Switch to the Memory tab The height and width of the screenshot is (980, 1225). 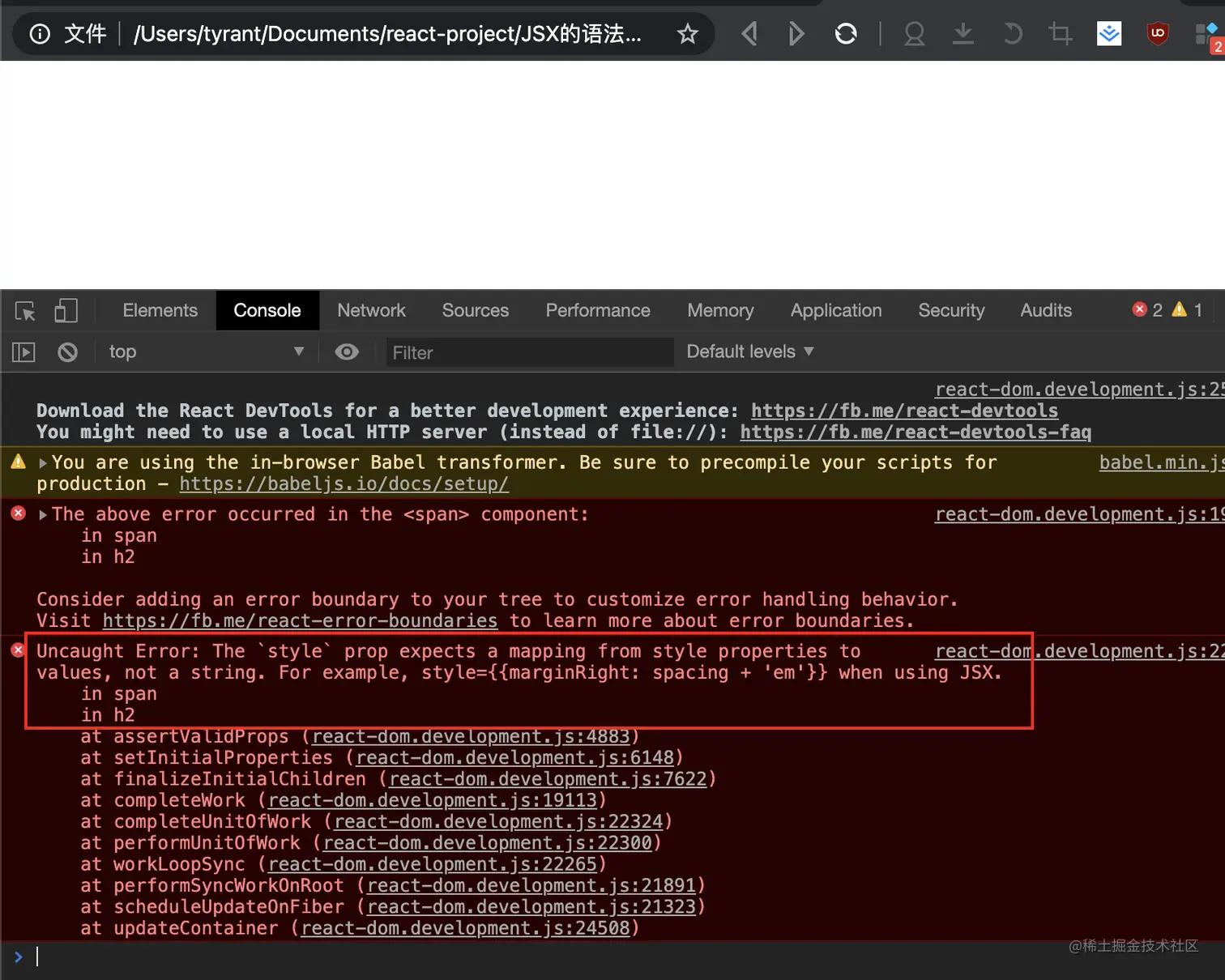[x=720, y=311]
